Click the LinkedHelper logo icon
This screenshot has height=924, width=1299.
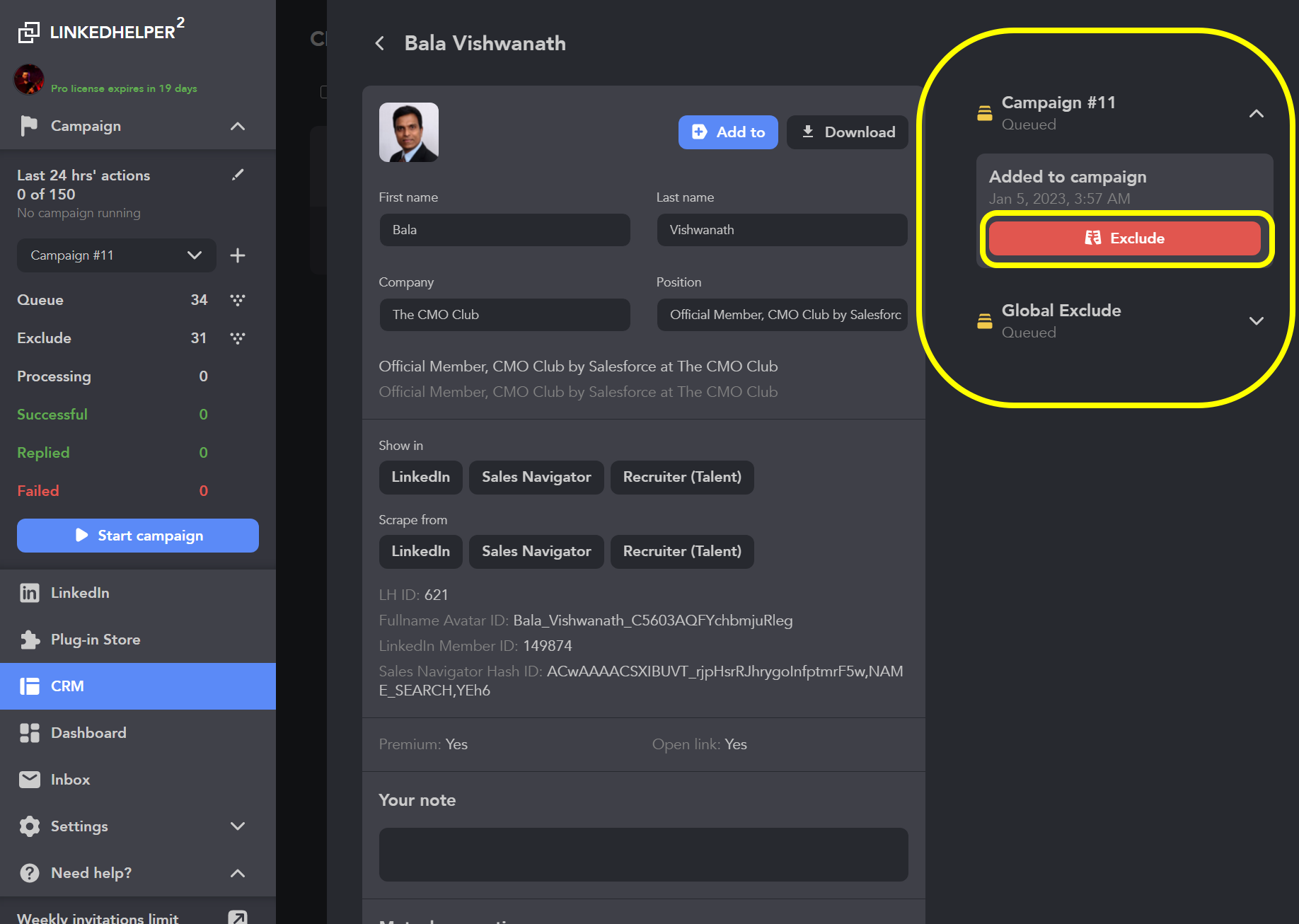pos(29,32)
